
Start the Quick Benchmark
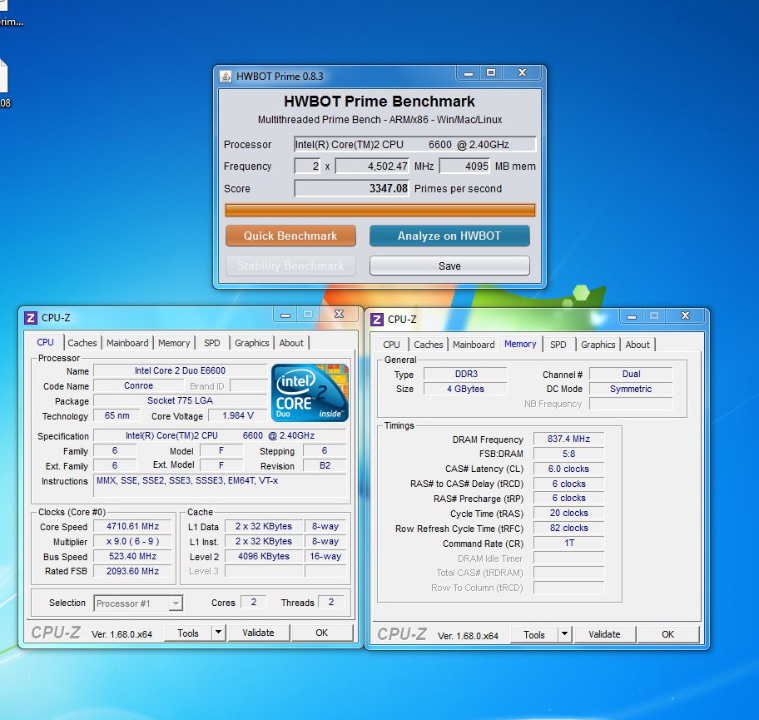pyautogui.click(x=290, y=236)
